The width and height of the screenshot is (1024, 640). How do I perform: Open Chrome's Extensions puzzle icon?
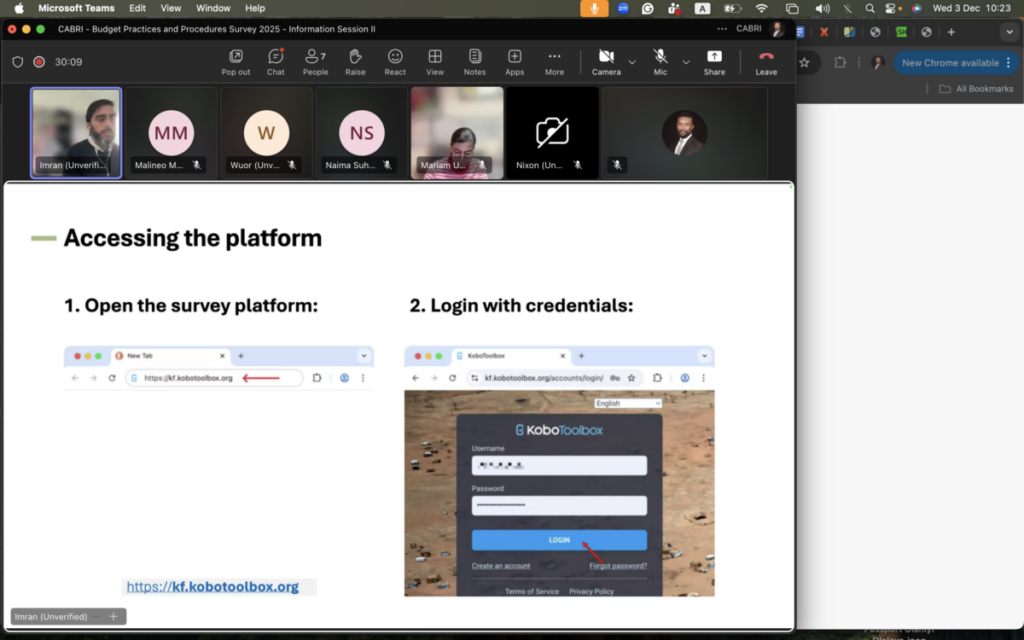(x=840, y=63)
